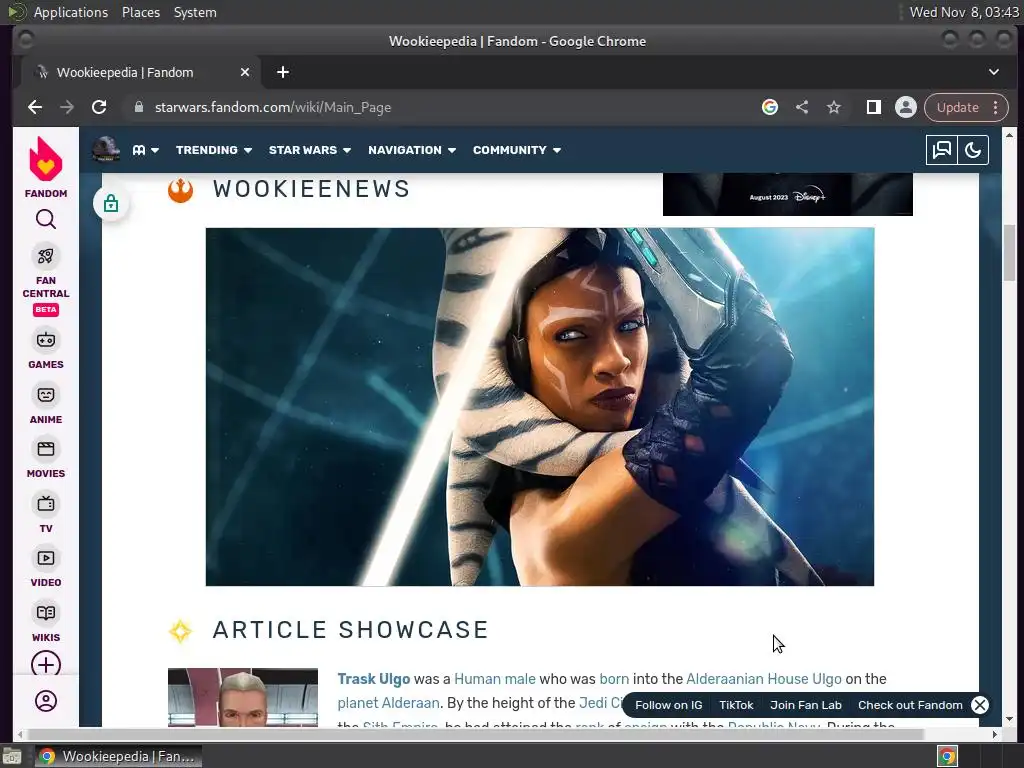The image size is (1024, 768).
Task: Open the planet Alderaan link
Action: (x=389, y=703)
